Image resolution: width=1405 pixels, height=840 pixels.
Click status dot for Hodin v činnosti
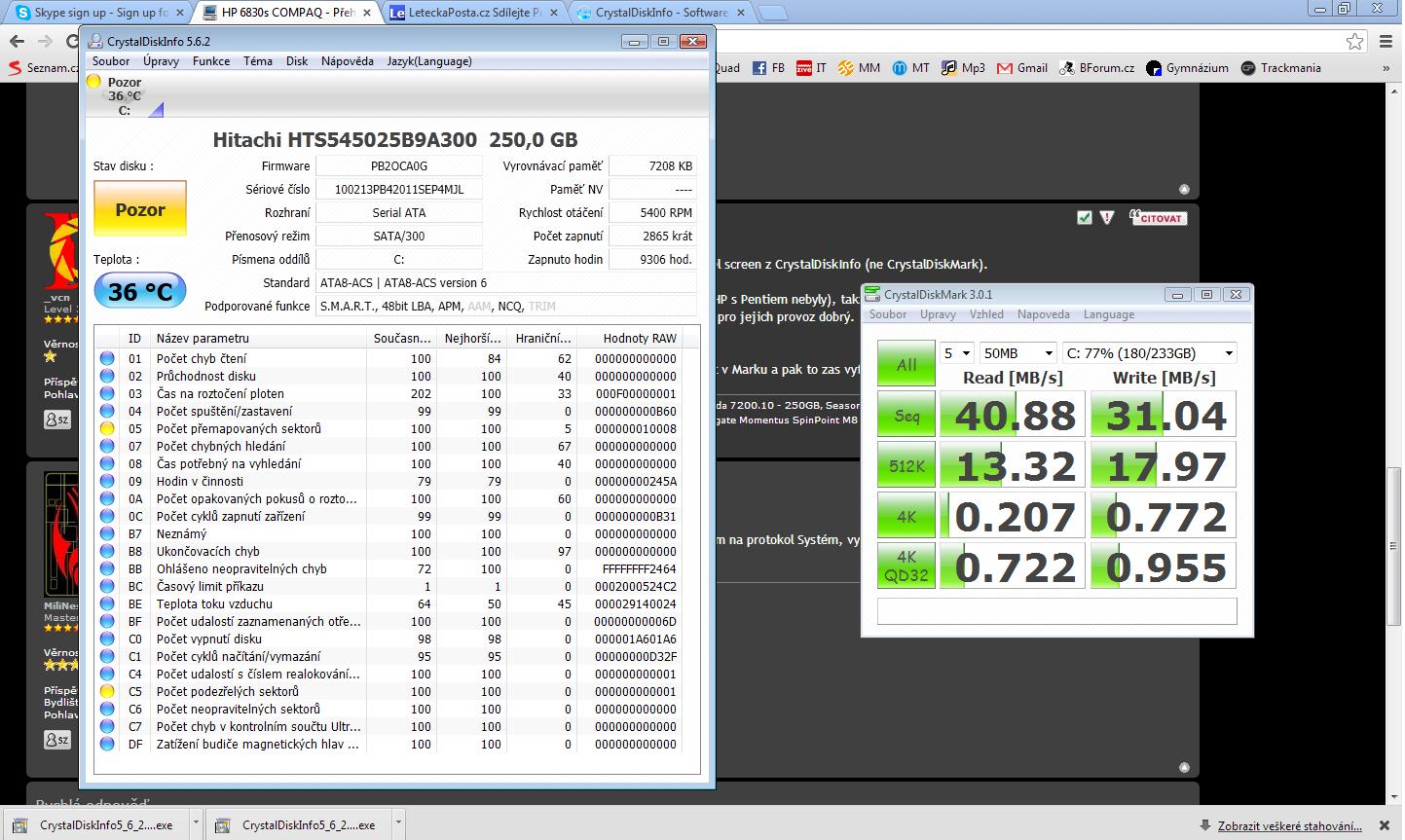pyautogui.click(x=107, y=481)
